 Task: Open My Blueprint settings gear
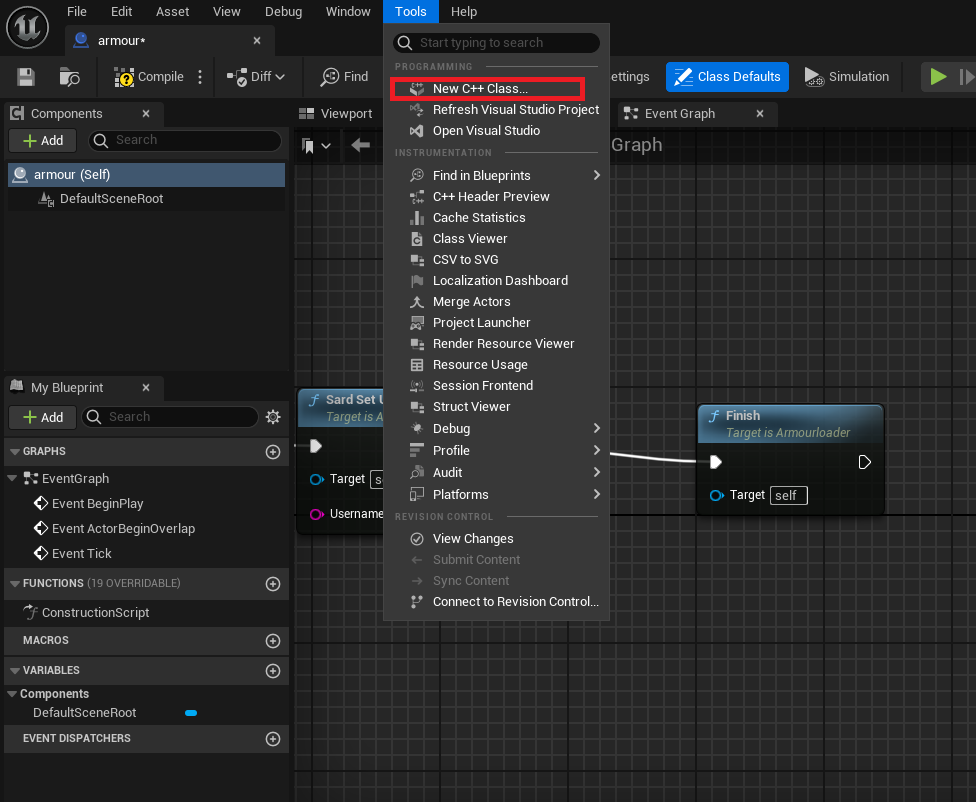pos(273,417)
